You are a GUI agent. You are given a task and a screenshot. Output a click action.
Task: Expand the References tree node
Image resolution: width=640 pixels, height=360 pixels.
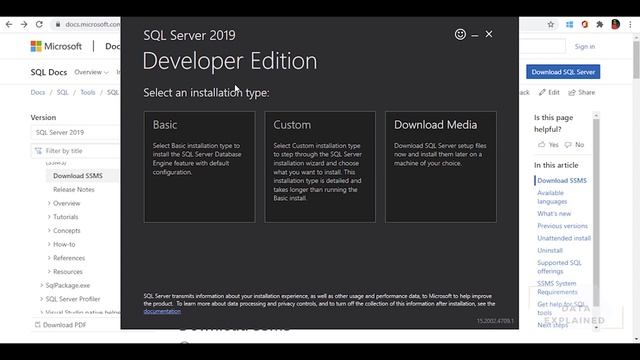pos(49,258)
